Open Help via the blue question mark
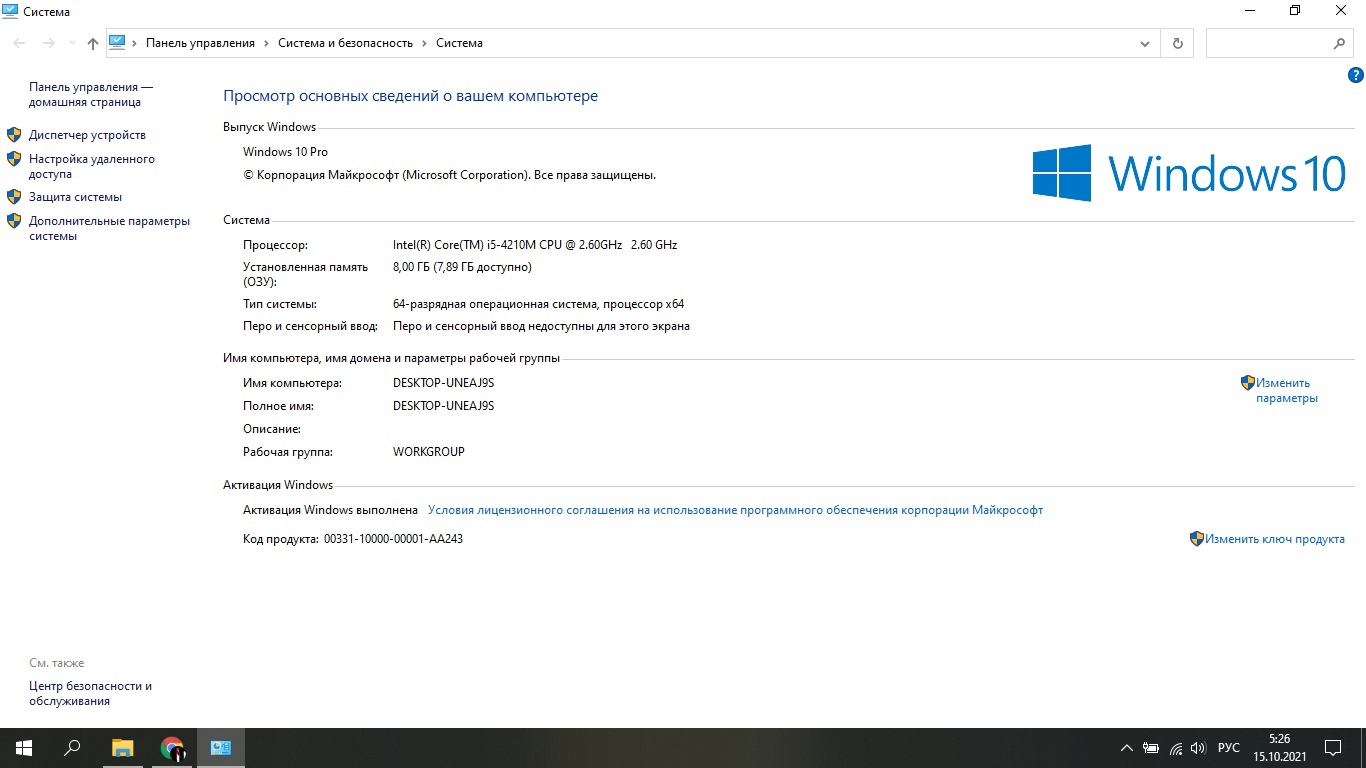The height and width of the screenshot is (768, 1366). pos(1356,75)
